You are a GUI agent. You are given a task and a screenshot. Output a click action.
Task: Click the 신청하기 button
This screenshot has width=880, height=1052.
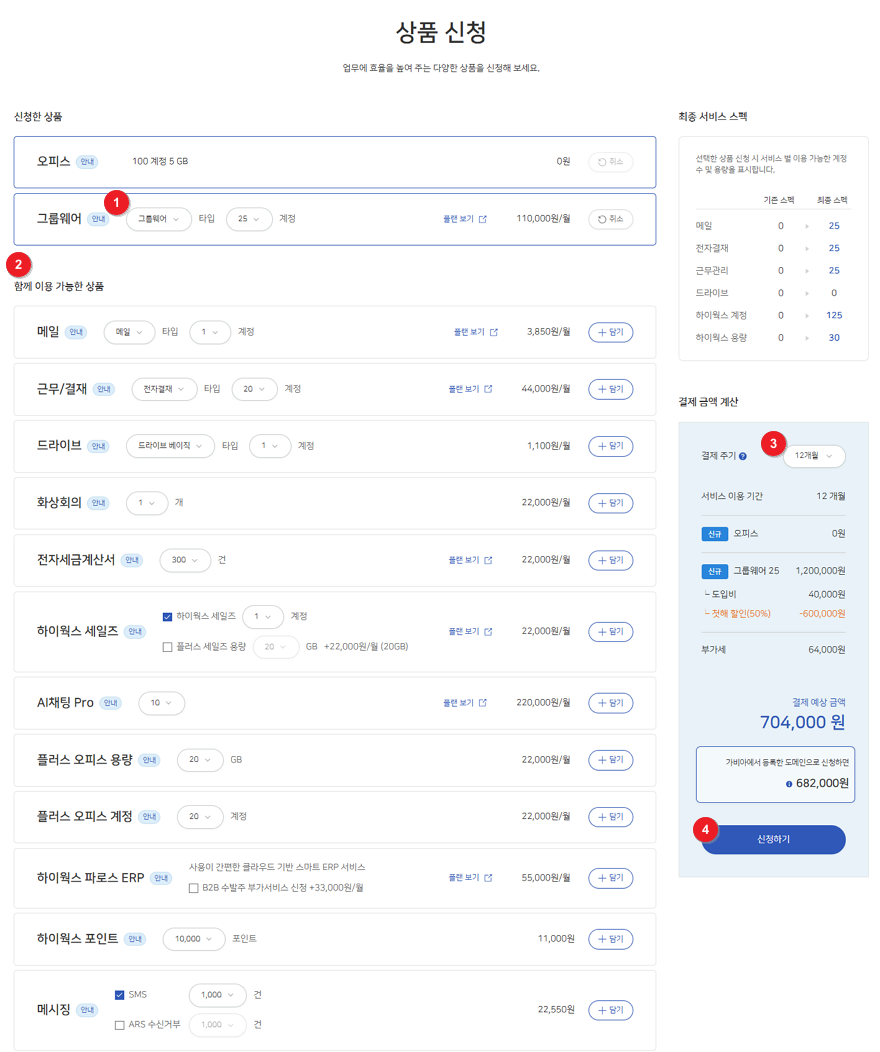[773, 839]
